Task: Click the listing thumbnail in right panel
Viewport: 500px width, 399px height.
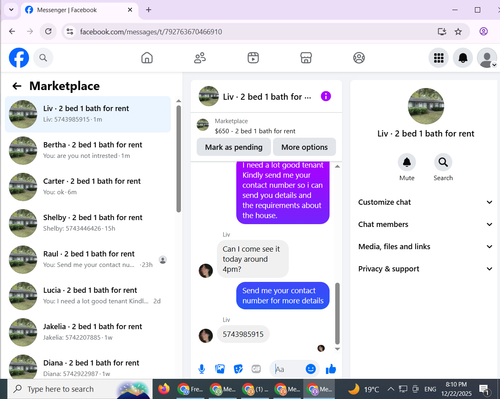Action: [426, 106]
